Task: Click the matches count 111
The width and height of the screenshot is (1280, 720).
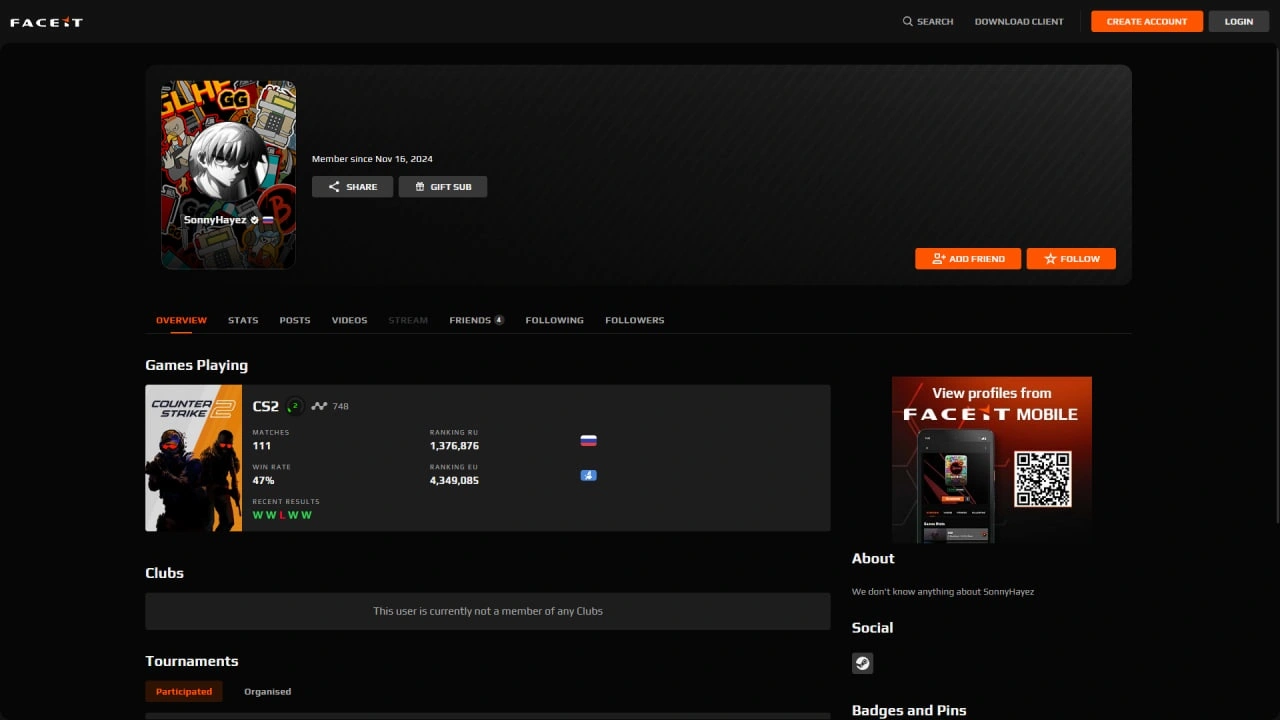Action: (x=262, y=446)
